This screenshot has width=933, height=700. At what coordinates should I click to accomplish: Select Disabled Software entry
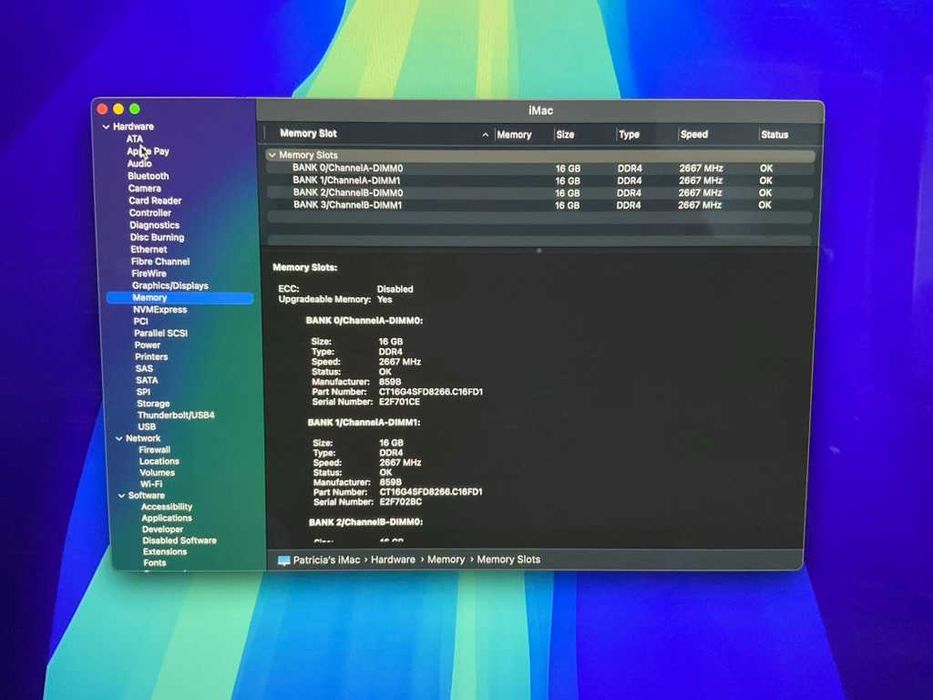(x=180, y=541)
